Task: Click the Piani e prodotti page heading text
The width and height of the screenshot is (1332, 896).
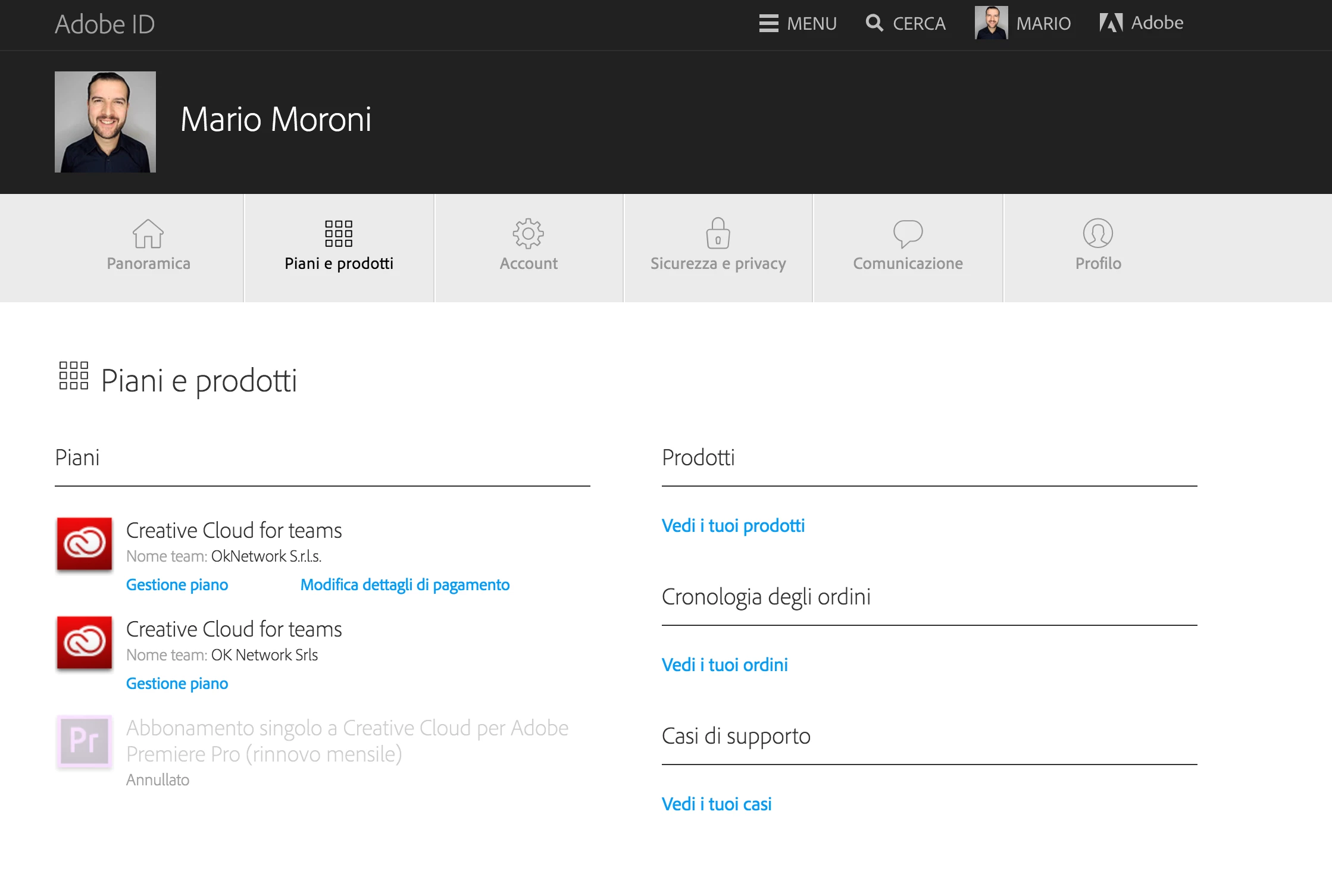Action: [199, 381]
